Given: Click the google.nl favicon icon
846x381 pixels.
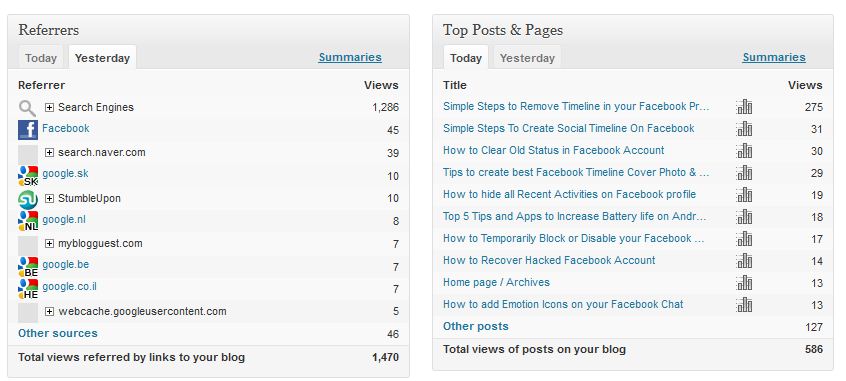Looking at the screenshot, I should click(28, 221).
